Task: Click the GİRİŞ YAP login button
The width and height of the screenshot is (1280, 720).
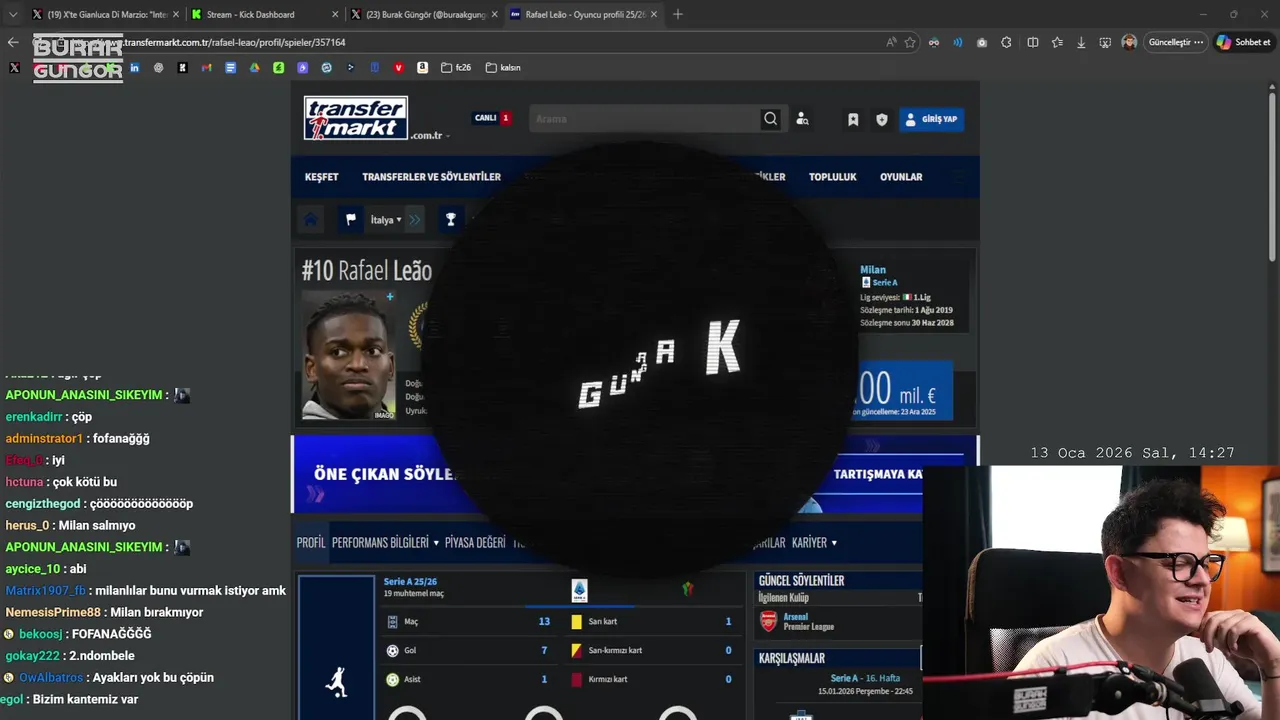Action: [x=931, y=119]
